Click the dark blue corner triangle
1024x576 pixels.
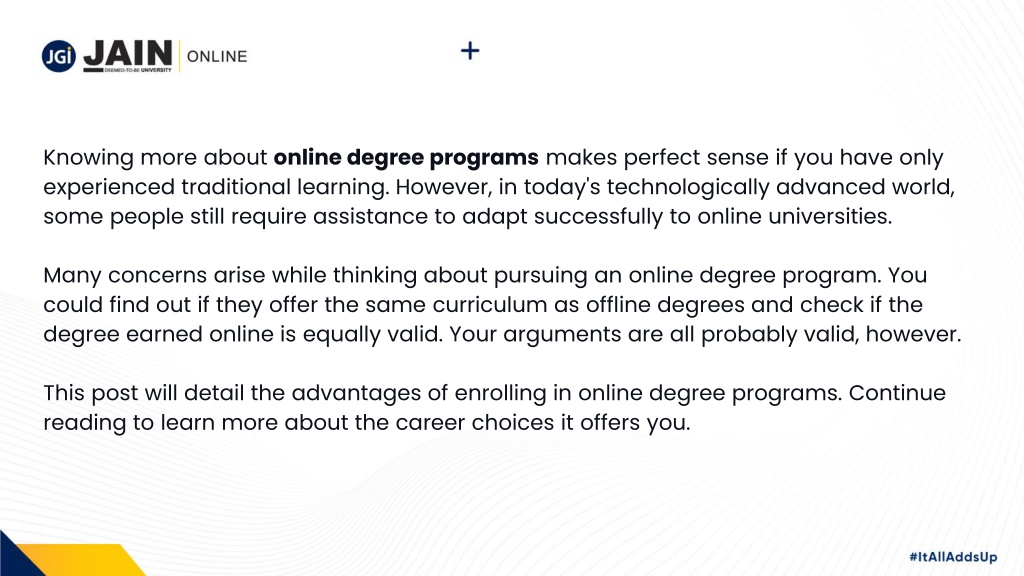(x=14, y=558)
